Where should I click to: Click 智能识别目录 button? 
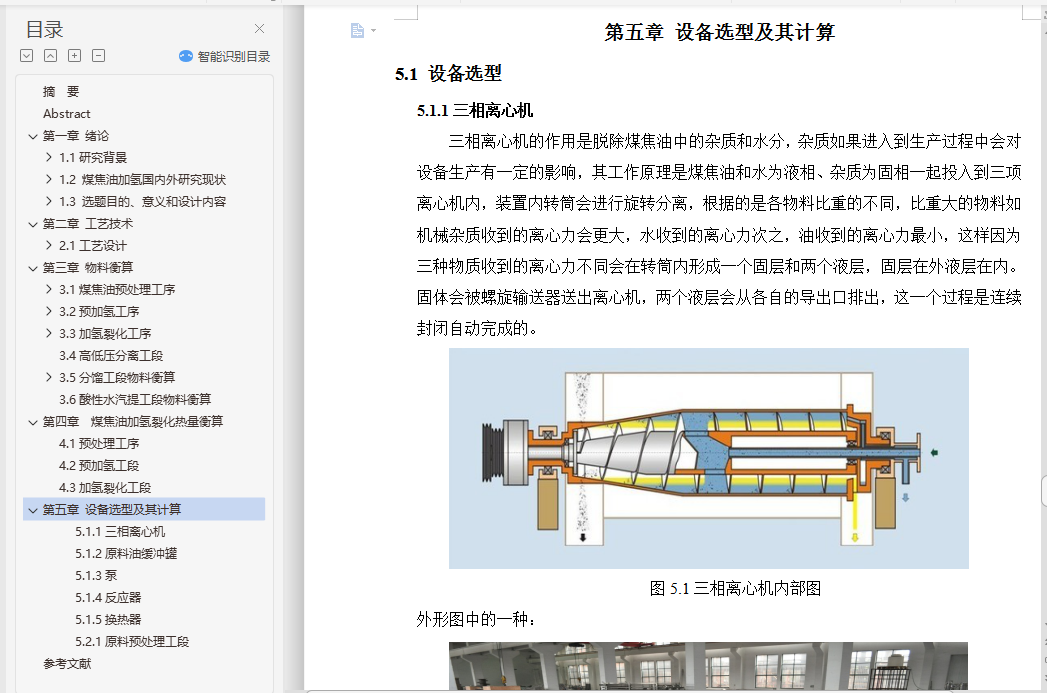pos(224,57)
